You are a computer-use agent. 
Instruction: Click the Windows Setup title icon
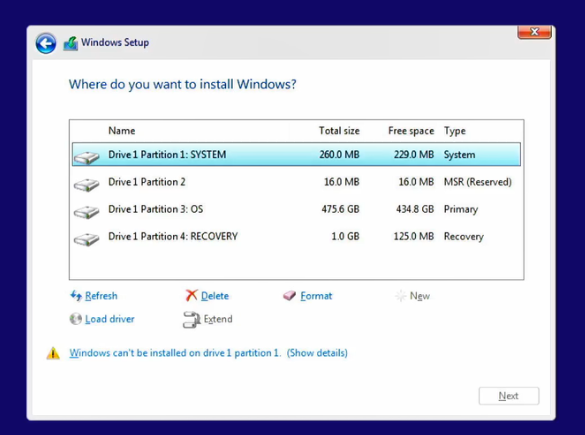pos(71,43)
